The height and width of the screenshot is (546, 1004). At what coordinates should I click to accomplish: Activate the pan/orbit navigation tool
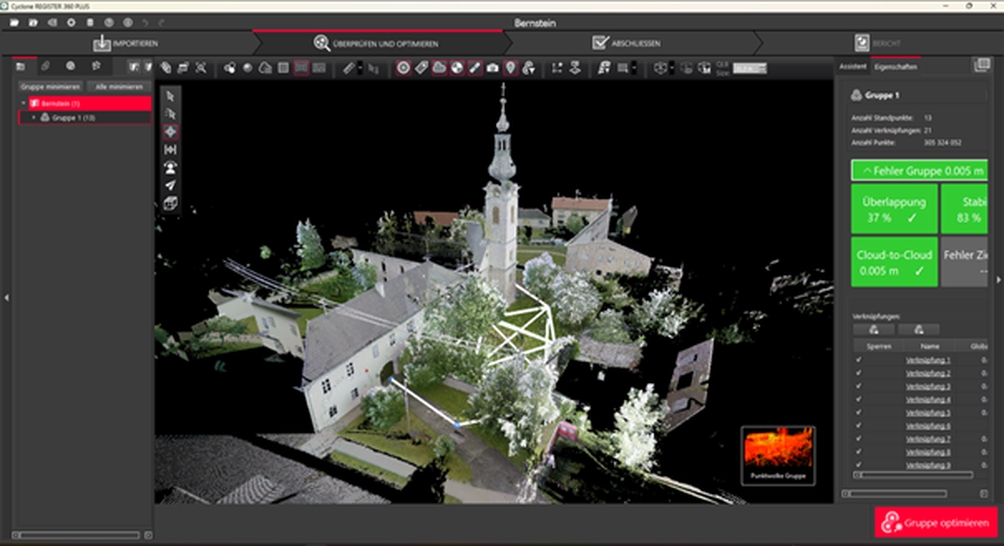[x=170, y=132]
